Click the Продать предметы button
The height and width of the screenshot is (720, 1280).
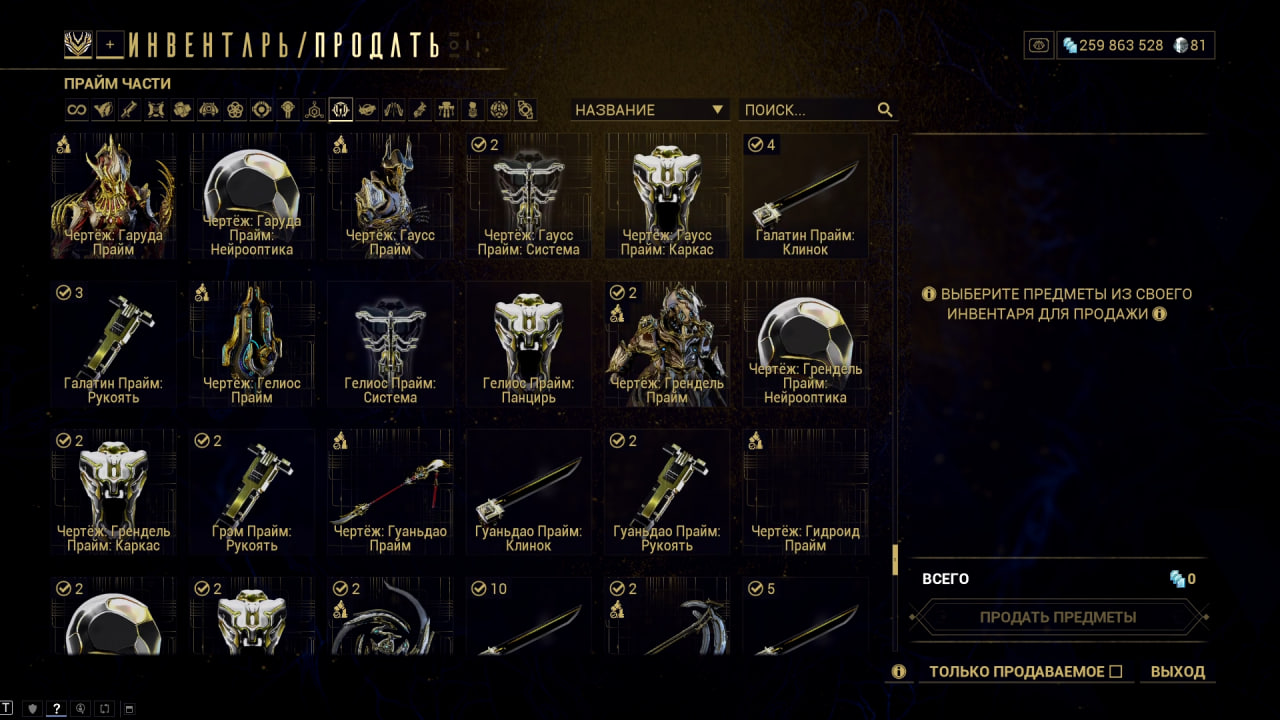1058,617
